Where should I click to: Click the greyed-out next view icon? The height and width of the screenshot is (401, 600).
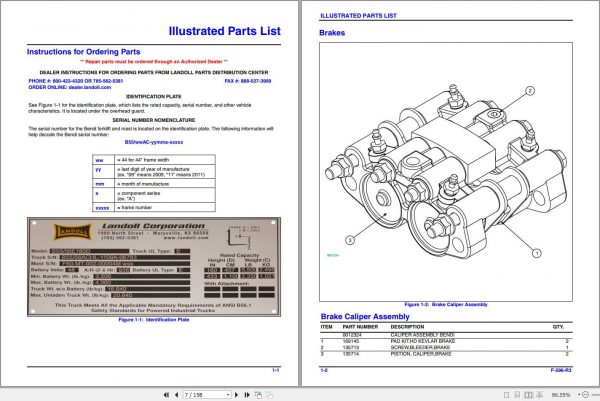(269, 395)
